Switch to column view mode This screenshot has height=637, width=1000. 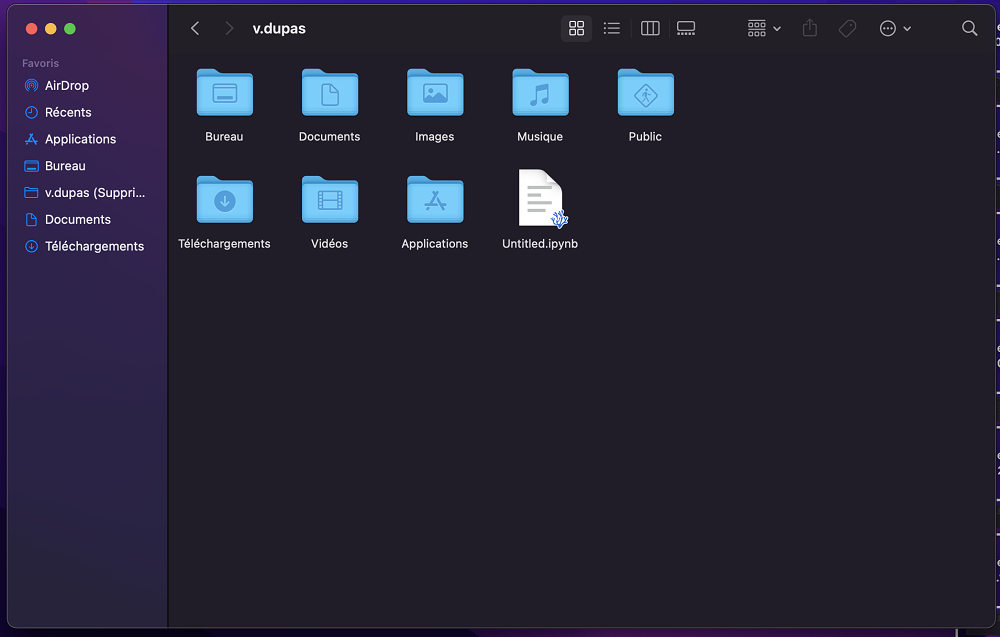650,29
